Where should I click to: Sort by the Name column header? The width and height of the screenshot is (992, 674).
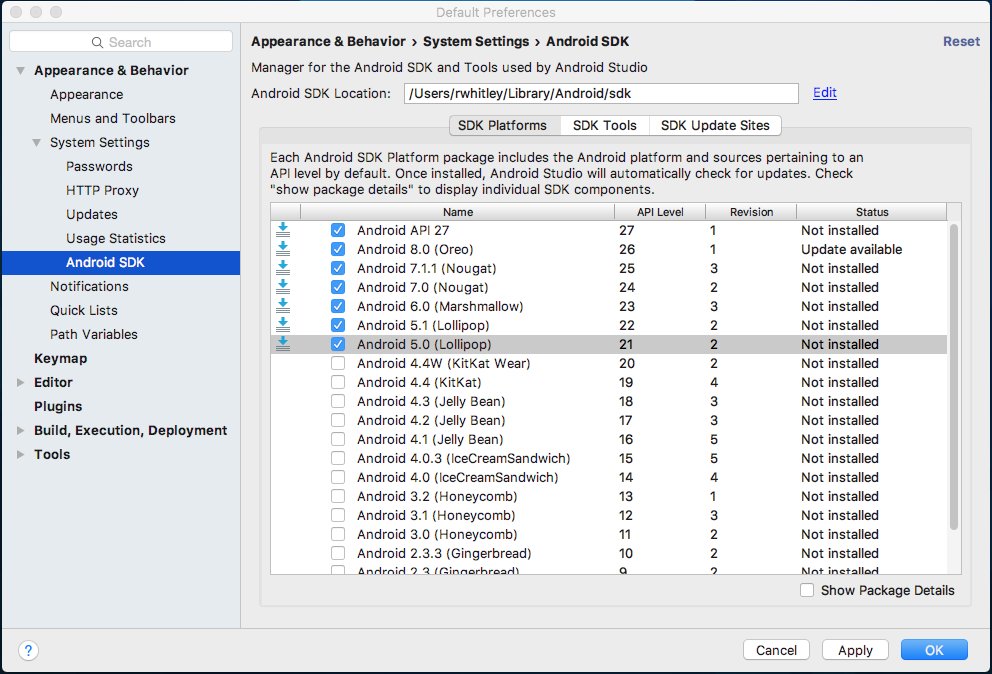457,212
